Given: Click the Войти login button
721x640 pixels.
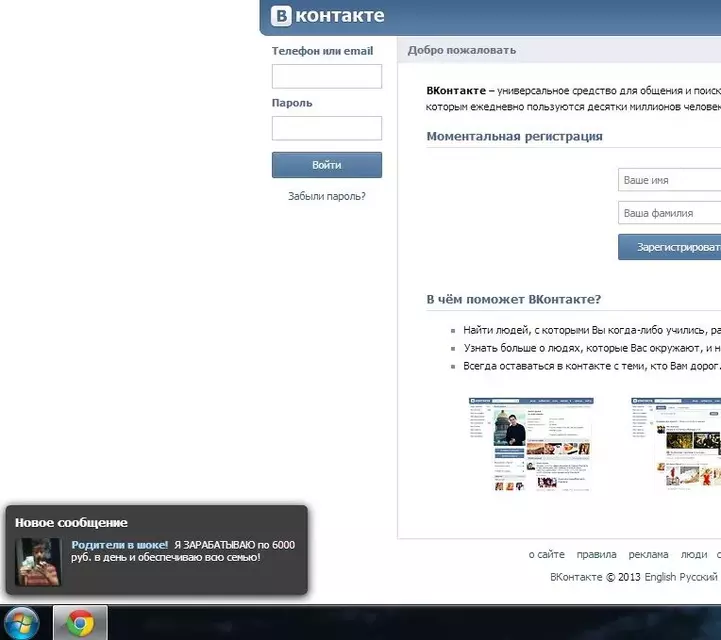Looking at the screenshot, I should click(326, 165).
